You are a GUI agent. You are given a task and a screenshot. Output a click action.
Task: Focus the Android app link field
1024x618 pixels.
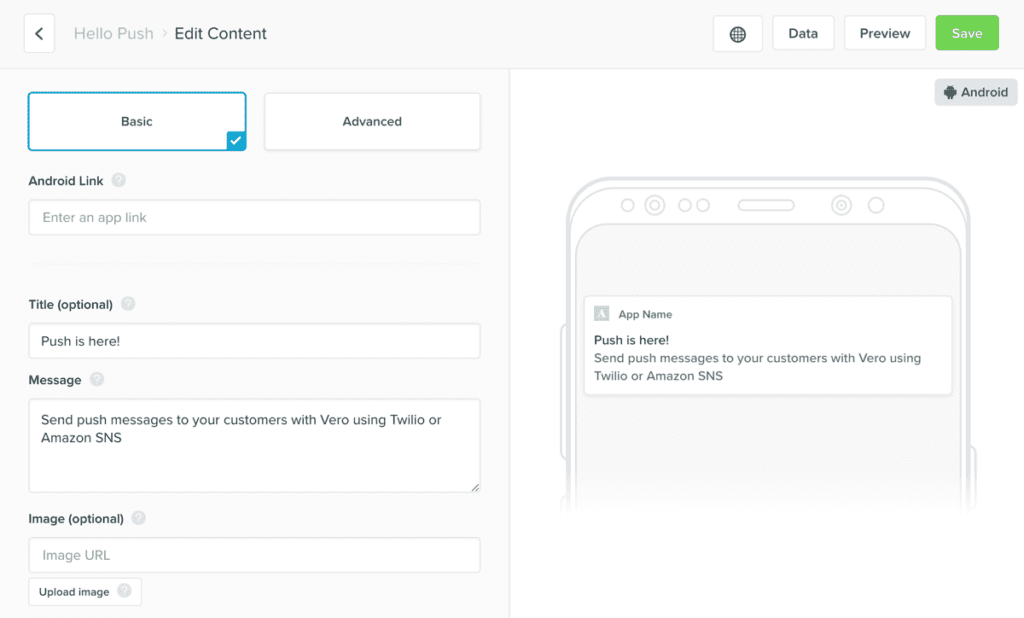[254, 218]
